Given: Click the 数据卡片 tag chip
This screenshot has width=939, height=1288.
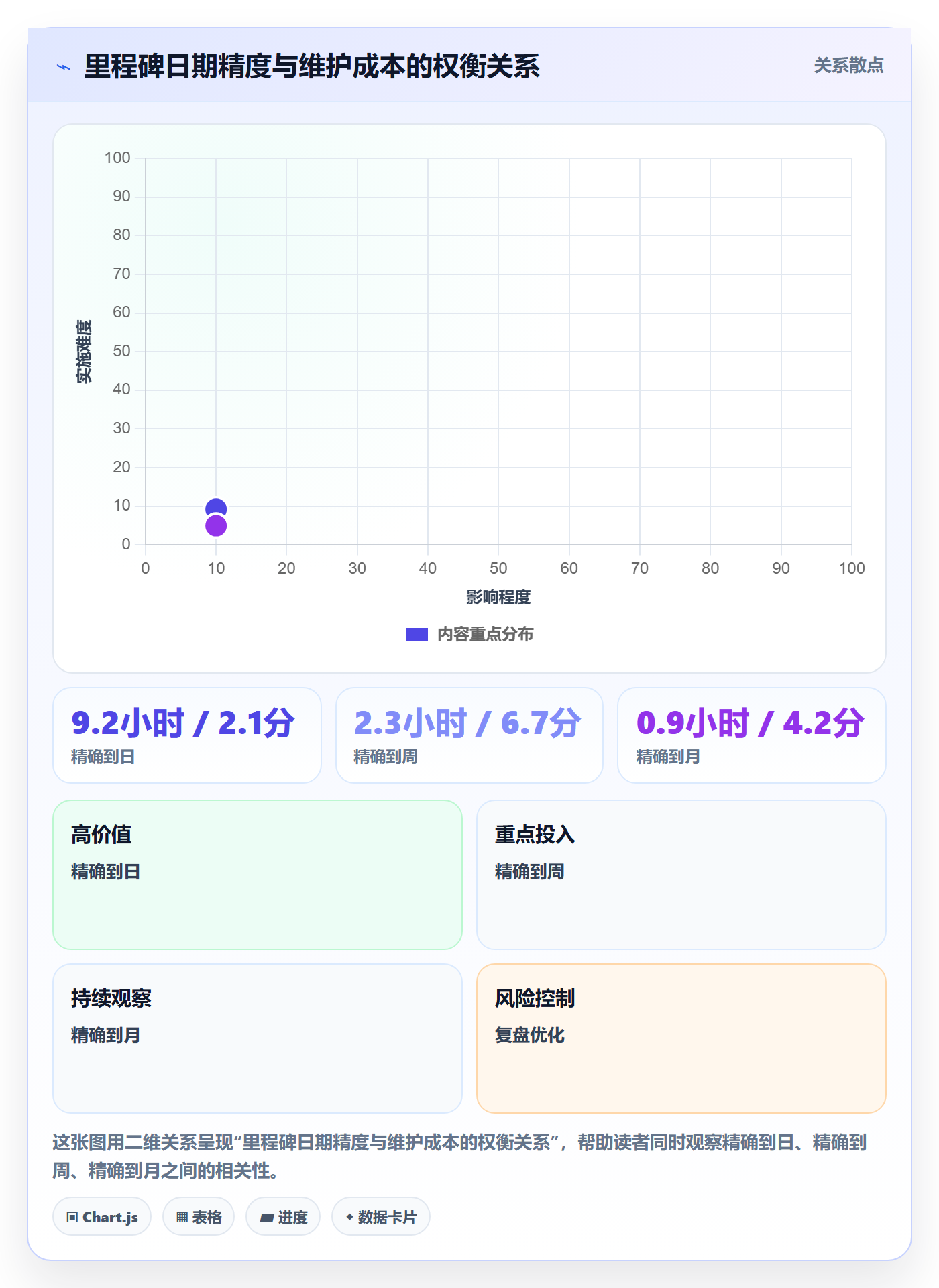Looking at the screenshot, I should [381, 1217].
